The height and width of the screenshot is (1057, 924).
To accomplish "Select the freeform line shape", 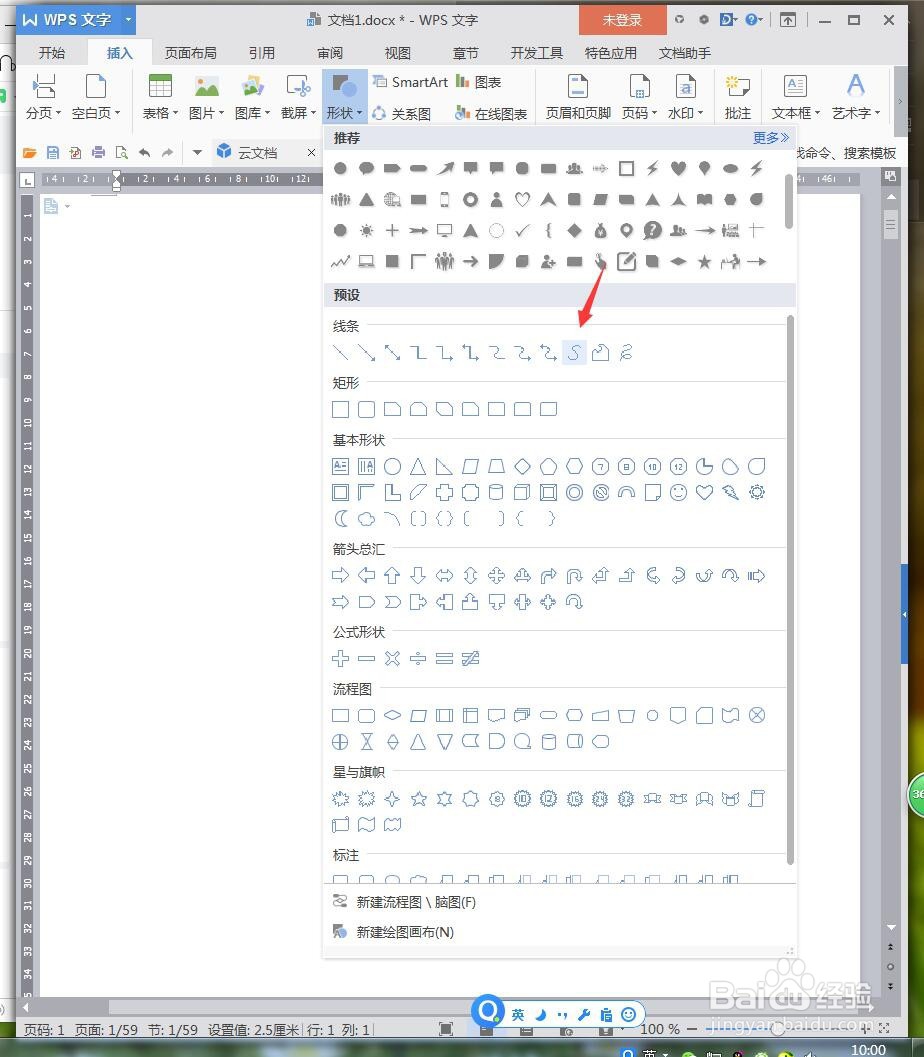I will [x=600, y=353].
